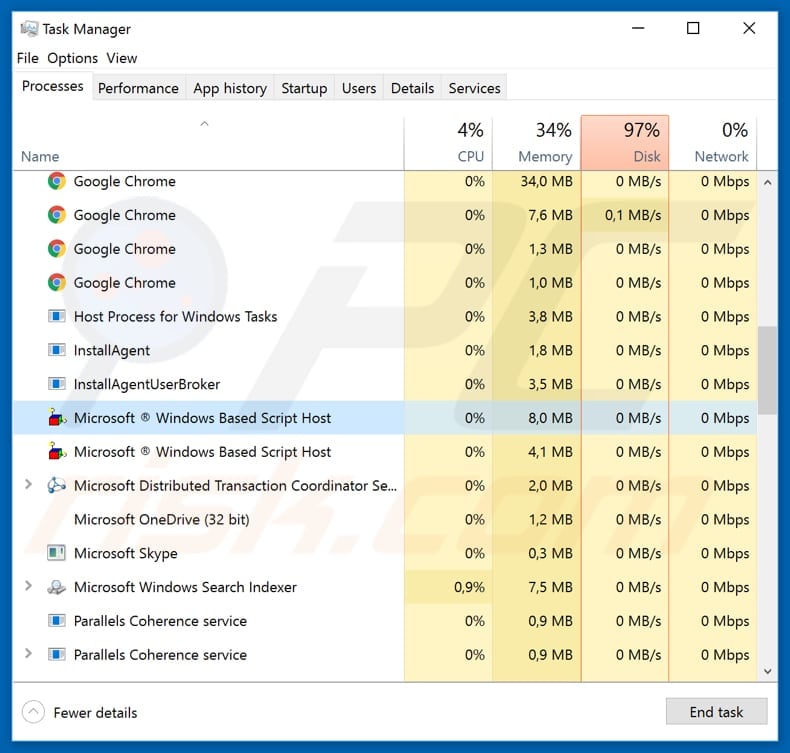The width and height of the screenshot is (790, 753).
Task: Collapse view with Fewer details arrow
Action: (33, 712)
